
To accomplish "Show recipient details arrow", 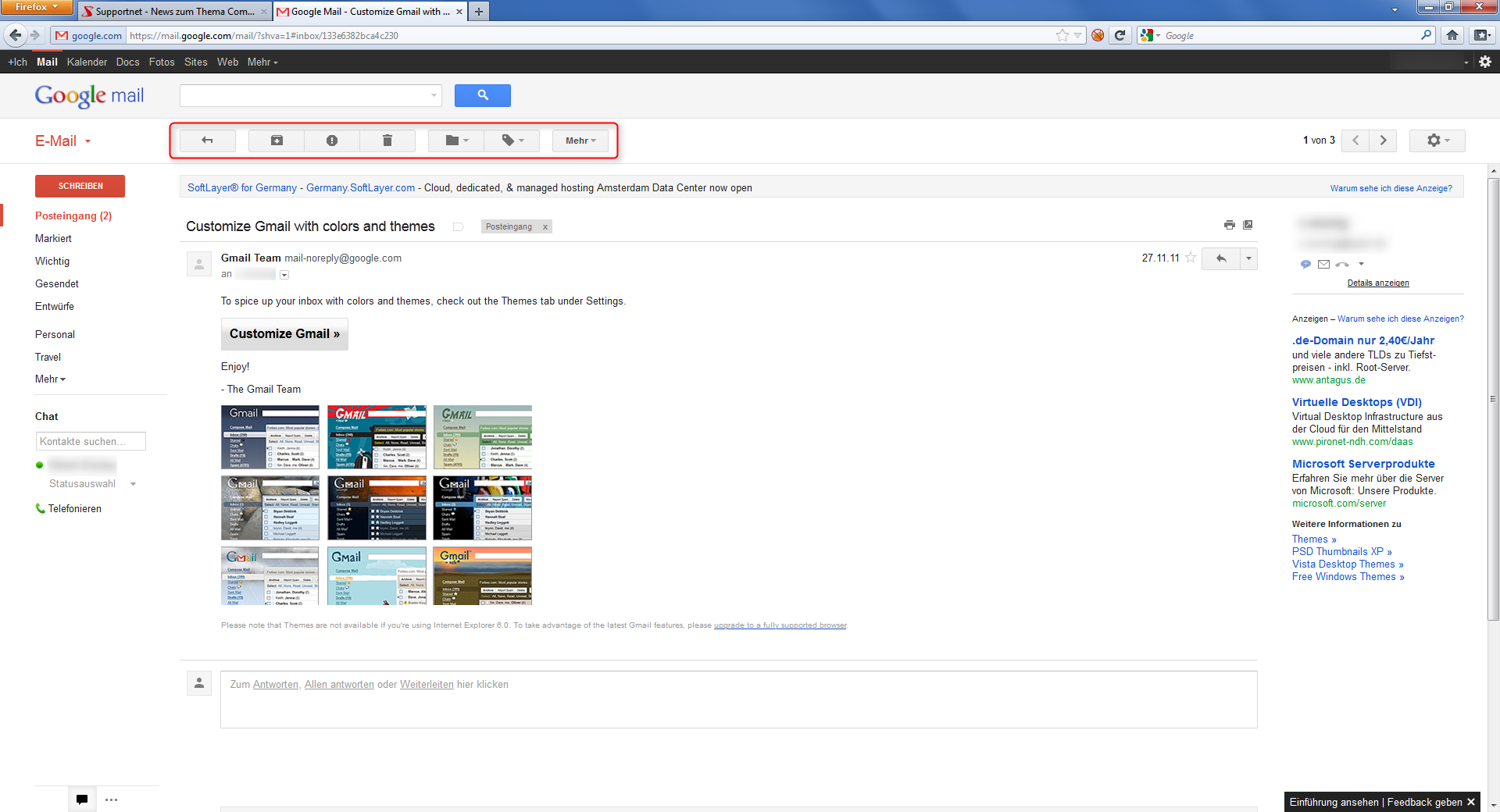I will (284, 275).
